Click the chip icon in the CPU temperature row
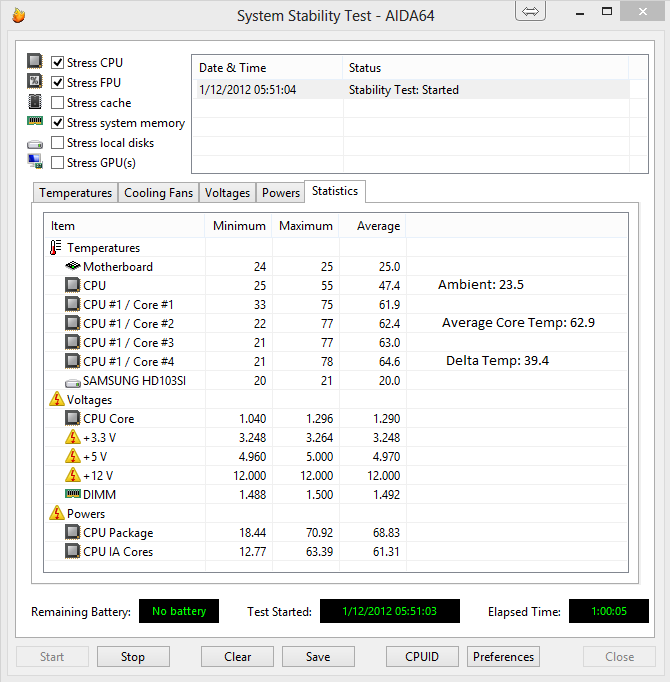Image resolution: width=670 pixels, height=682 pixels. pyautogui.click(x=73, y=285)
